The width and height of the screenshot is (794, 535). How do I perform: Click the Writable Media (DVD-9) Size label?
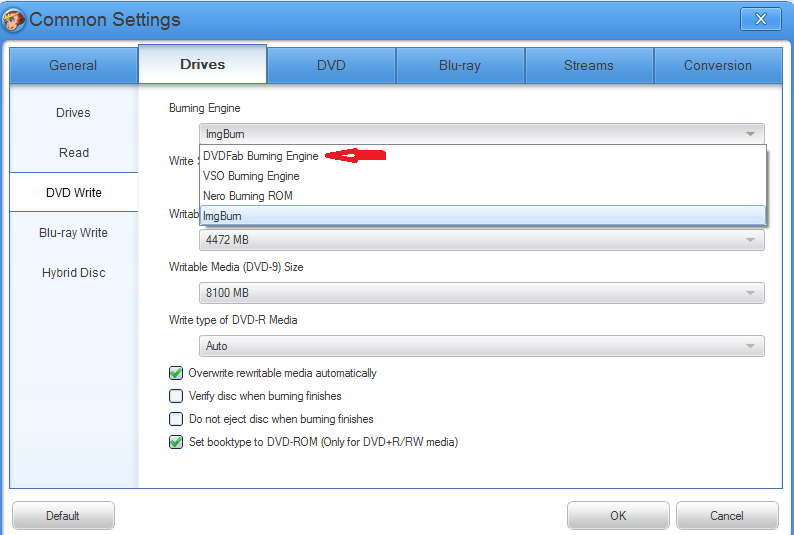point(236,267)
